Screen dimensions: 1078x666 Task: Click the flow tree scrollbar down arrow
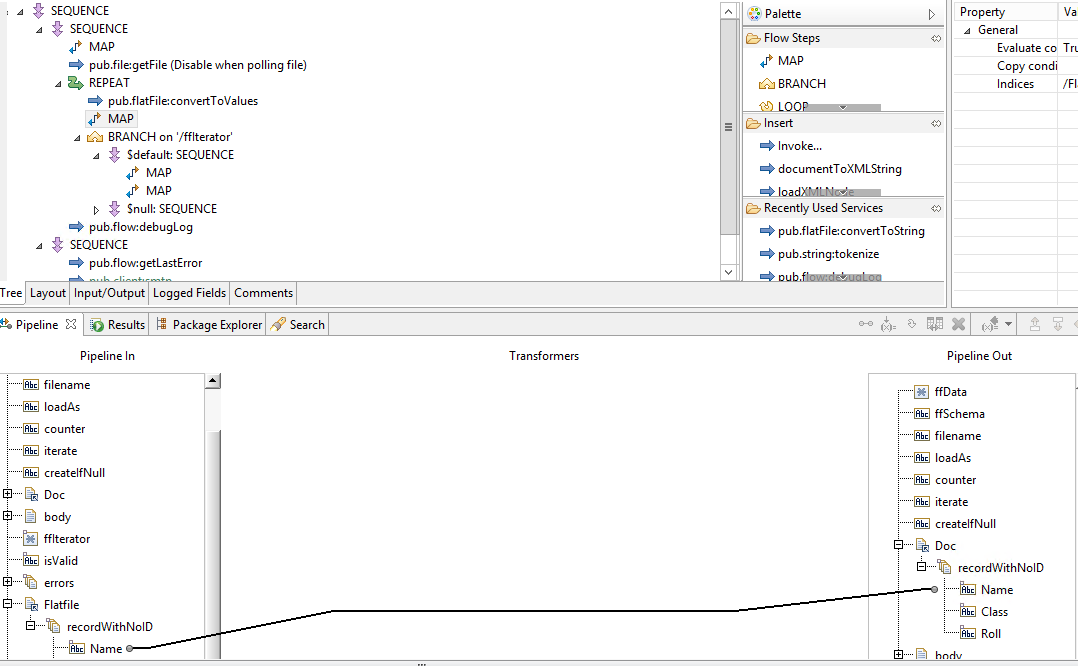(728, 272)
